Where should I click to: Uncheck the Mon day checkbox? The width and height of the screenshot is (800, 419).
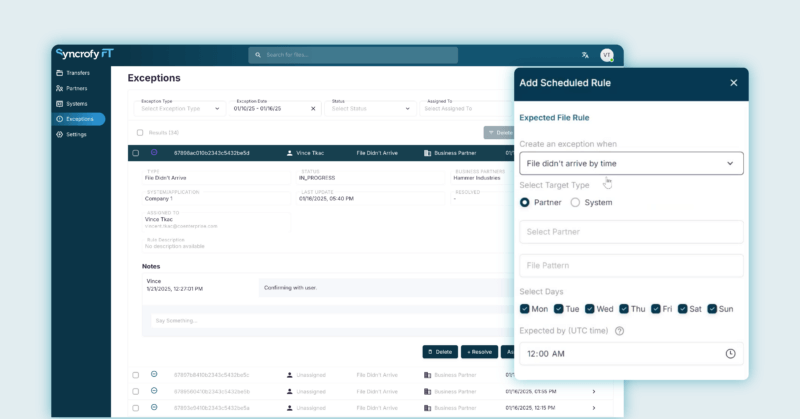pos(525,309)
